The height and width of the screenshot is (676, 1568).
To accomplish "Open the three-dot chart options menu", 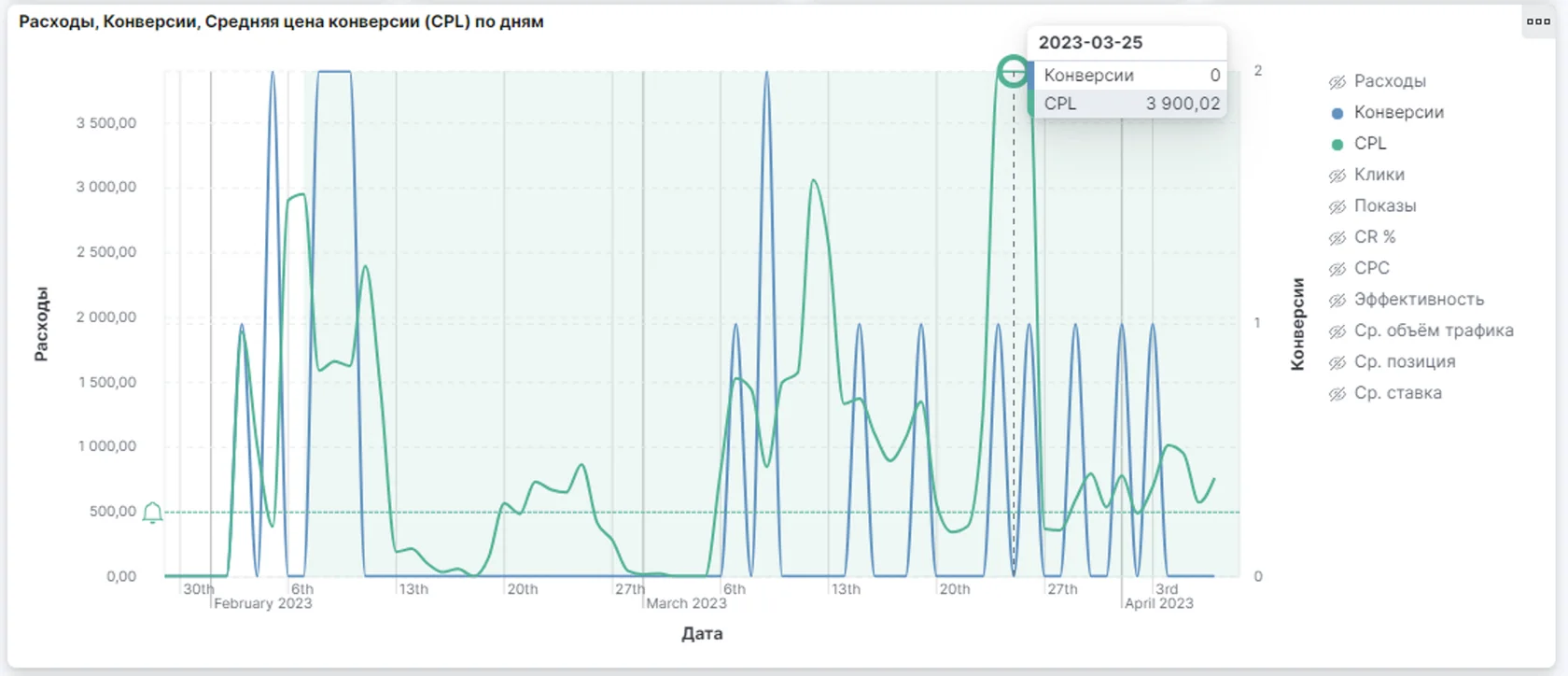I will (1538, 21).
